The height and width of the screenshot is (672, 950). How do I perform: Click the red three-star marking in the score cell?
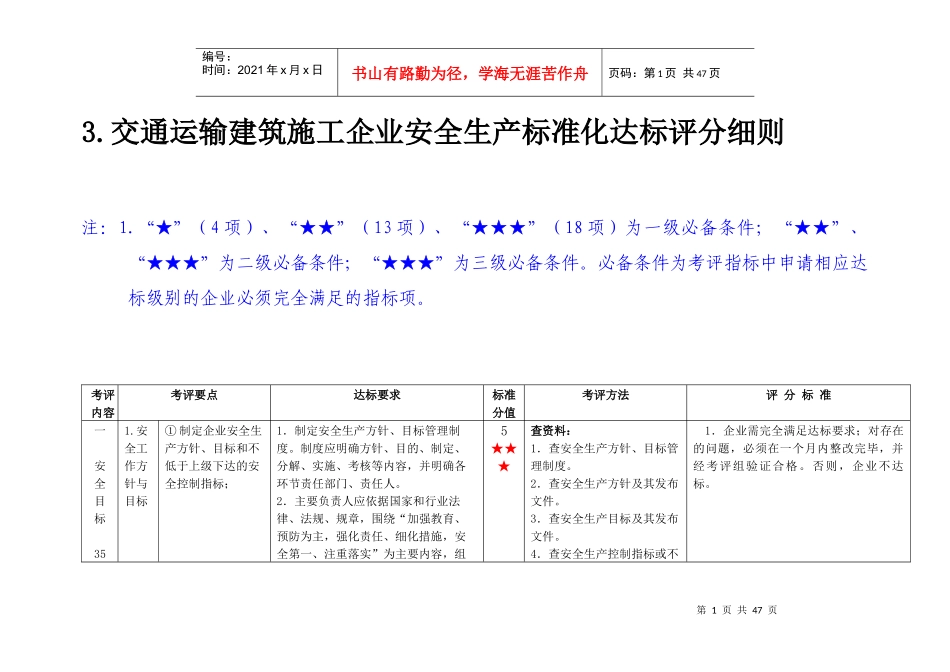[x=503, y=457]
